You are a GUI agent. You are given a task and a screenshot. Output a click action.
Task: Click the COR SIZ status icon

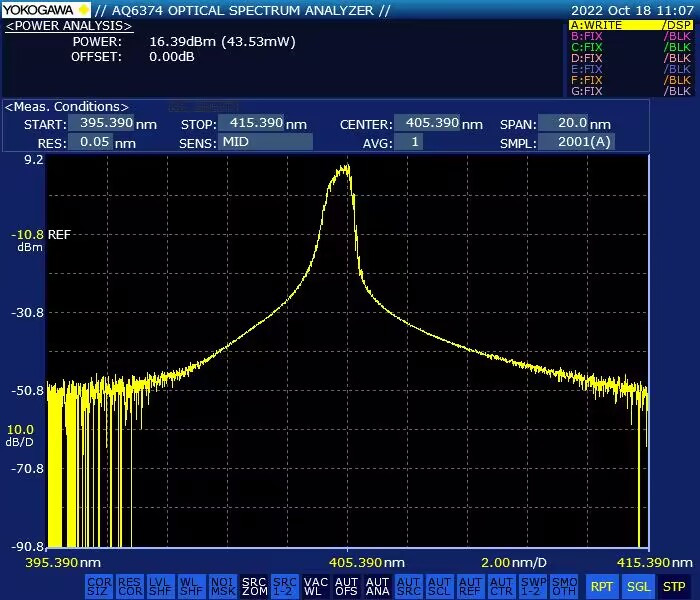coord(99,586)
